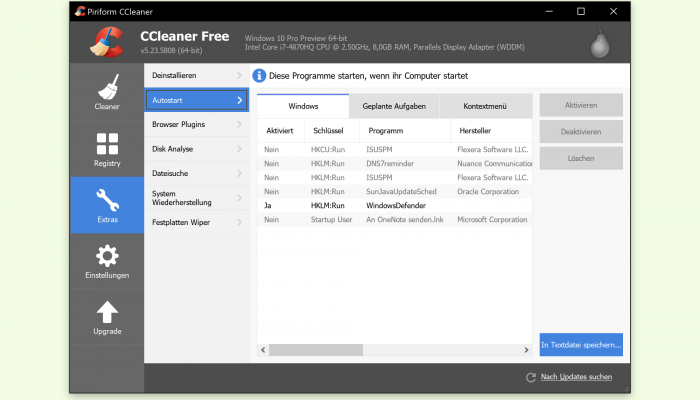
Task: Click the CCleaner logo in header
Action: tap(107, 42)
